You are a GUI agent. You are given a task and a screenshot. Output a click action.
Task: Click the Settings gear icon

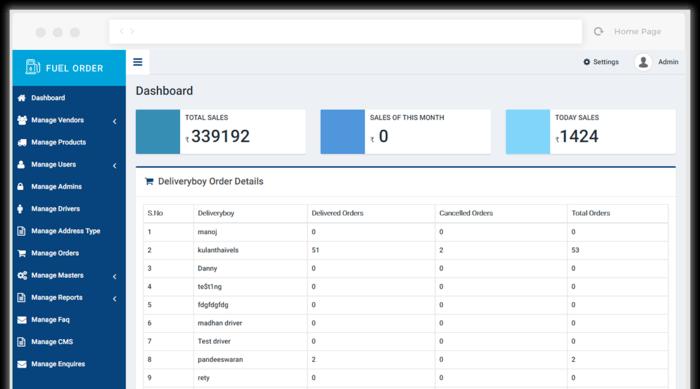[x=587, y=62]
